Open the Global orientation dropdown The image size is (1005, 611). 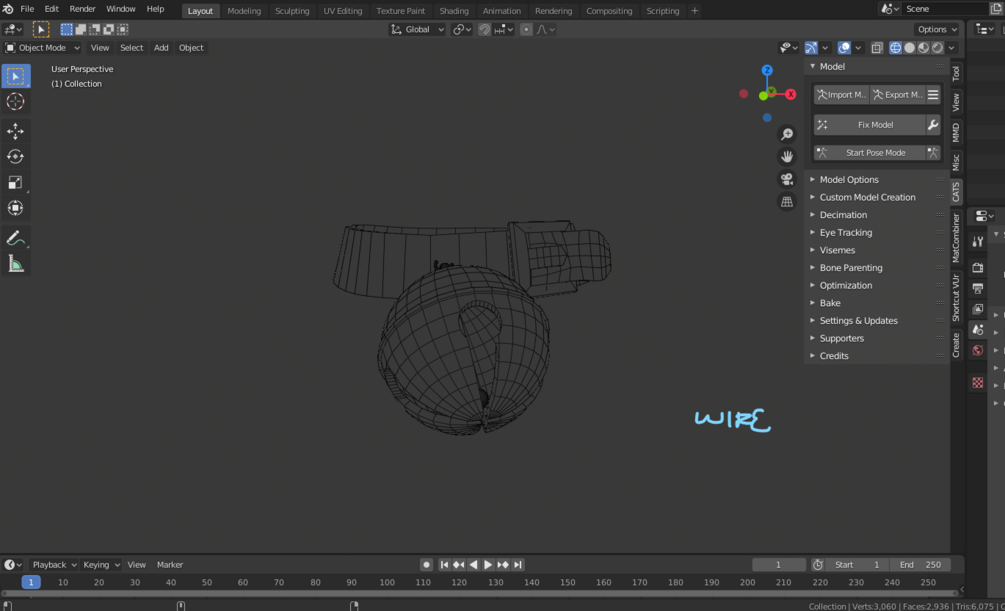[x=417, y=29]
